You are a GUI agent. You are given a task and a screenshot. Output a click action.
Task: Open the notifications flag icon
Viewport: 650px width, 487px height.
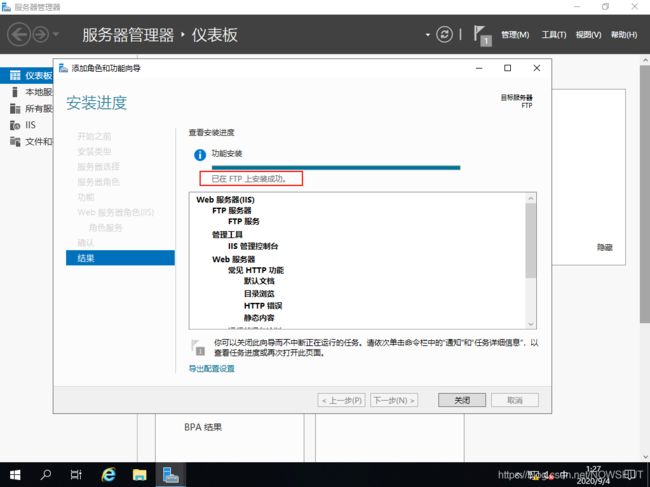point(482,35)
